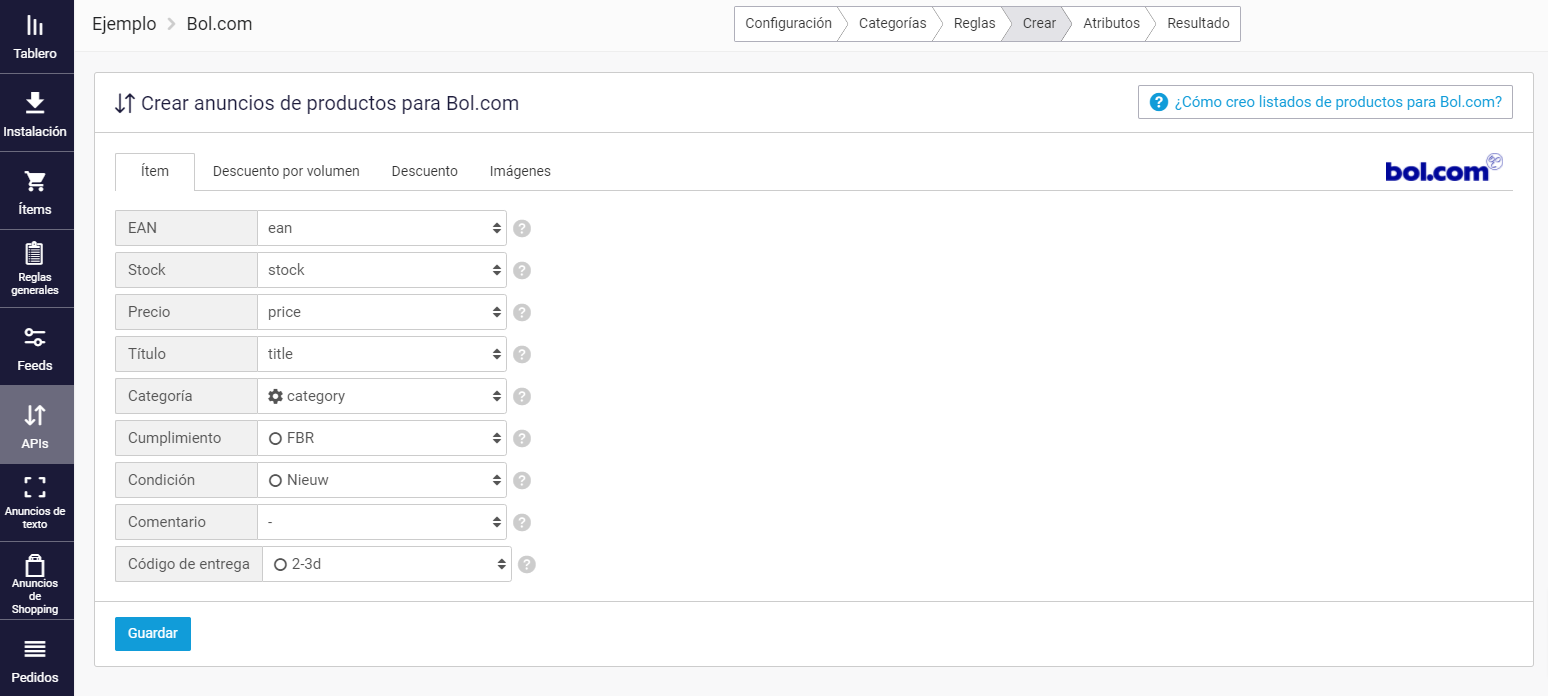Click the Condición field label
The image size is (1548, 696).
(186, 480)
